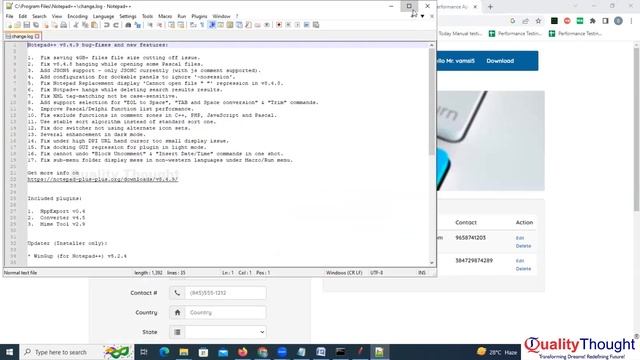Image resolution: width=640 pixels, height=360 pixels.
Task: Click the Notepad++ vertical scrollbar up arrow
Action: pyautogui.click(x=432, y=45)
